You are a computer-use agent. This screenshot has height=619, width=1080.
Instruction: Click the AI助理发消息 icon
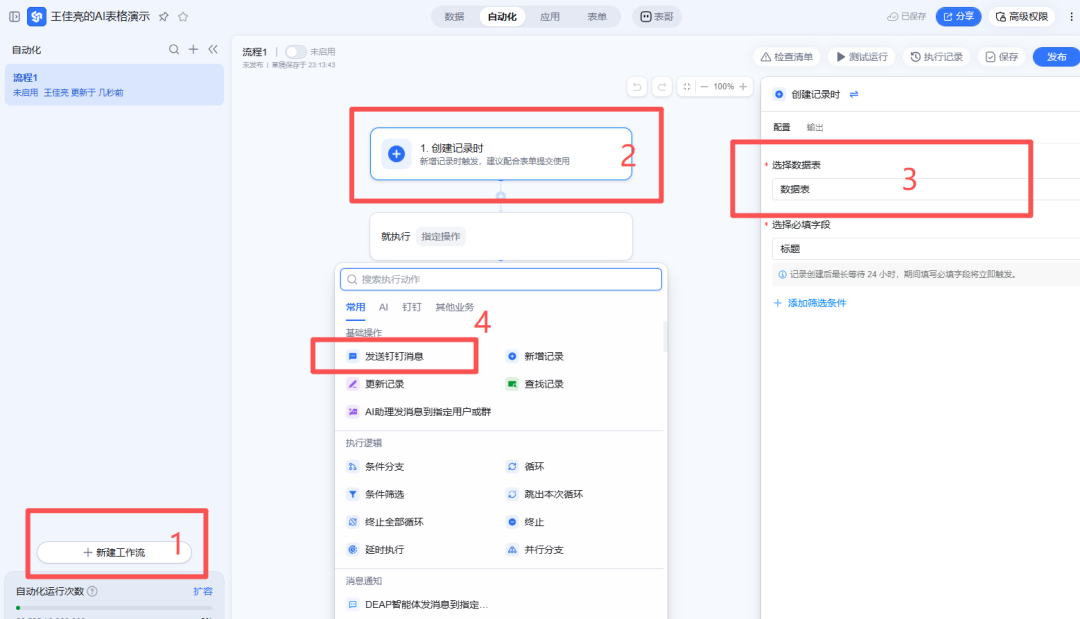353,412
